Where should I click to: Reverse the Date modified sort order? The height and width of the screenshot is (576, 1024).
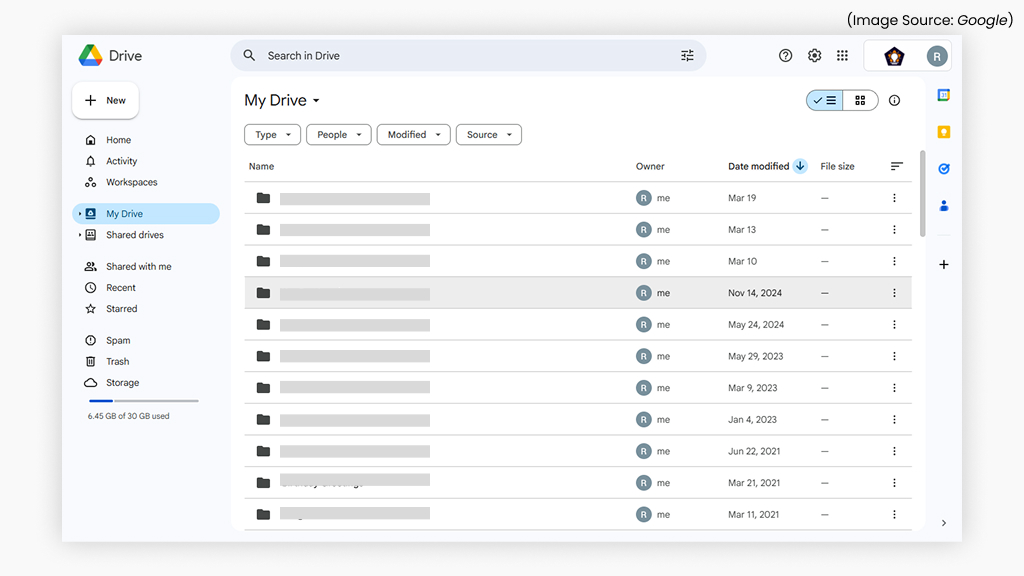pos(799,166)
